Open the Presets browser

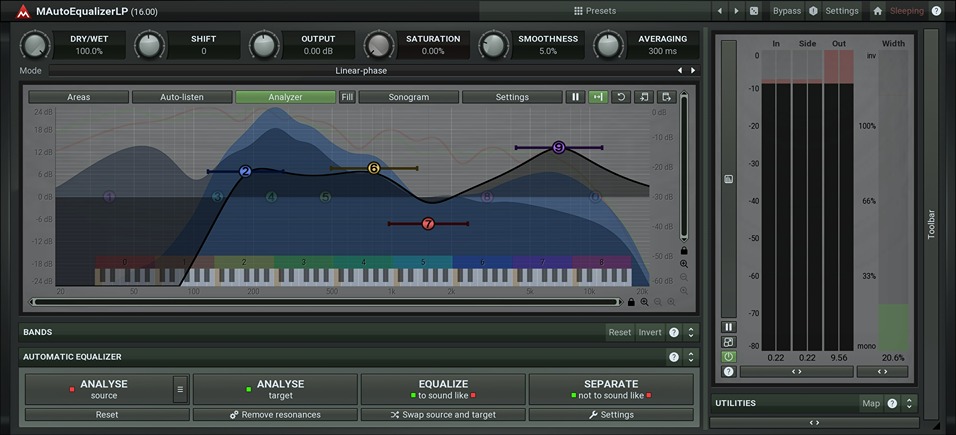pos(595,11)
